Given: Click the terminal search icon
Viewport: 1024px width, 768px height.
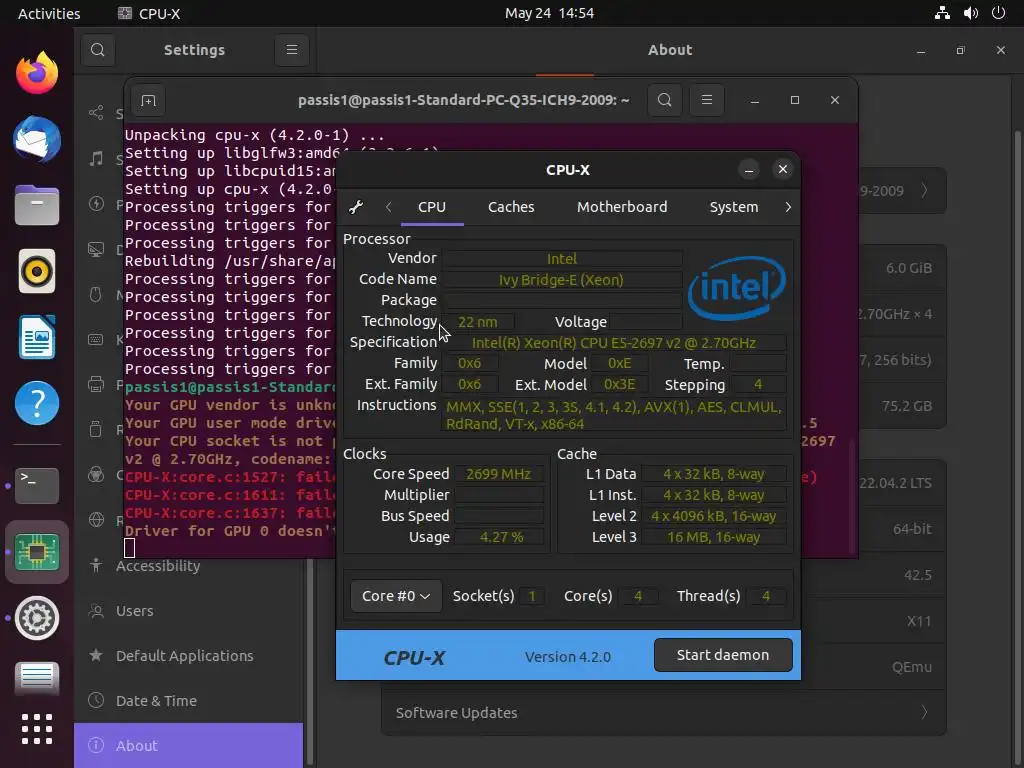Looking at the screenshot, I should (x=664, y=100).
